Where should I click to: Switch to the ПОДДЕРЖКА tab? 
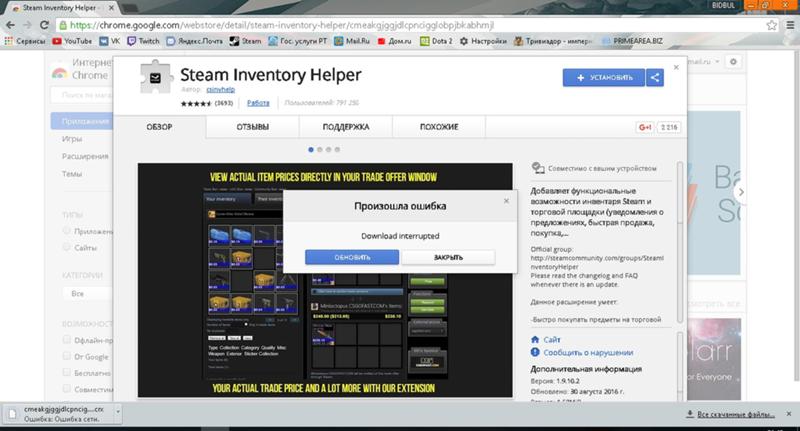346,127
